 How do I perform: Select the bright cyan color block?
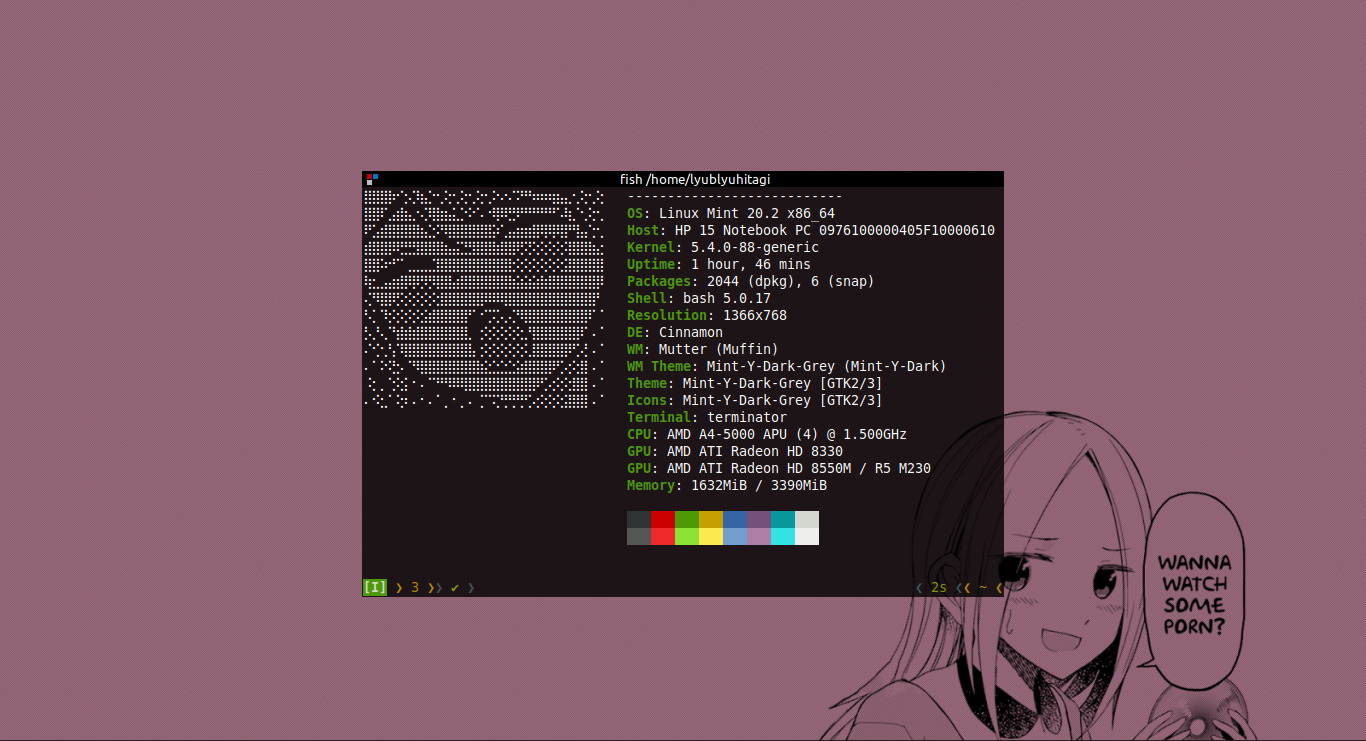coord(783,536)
